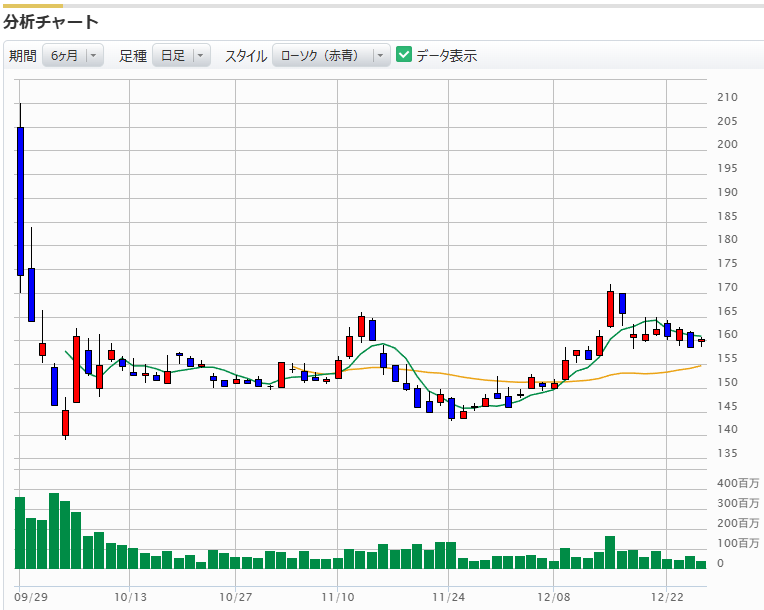Open the スタイル dropdown showing ローソク（赤青）
Viewport: 764px width, 610px height.
pyautogui.click(x=331, y=56)
